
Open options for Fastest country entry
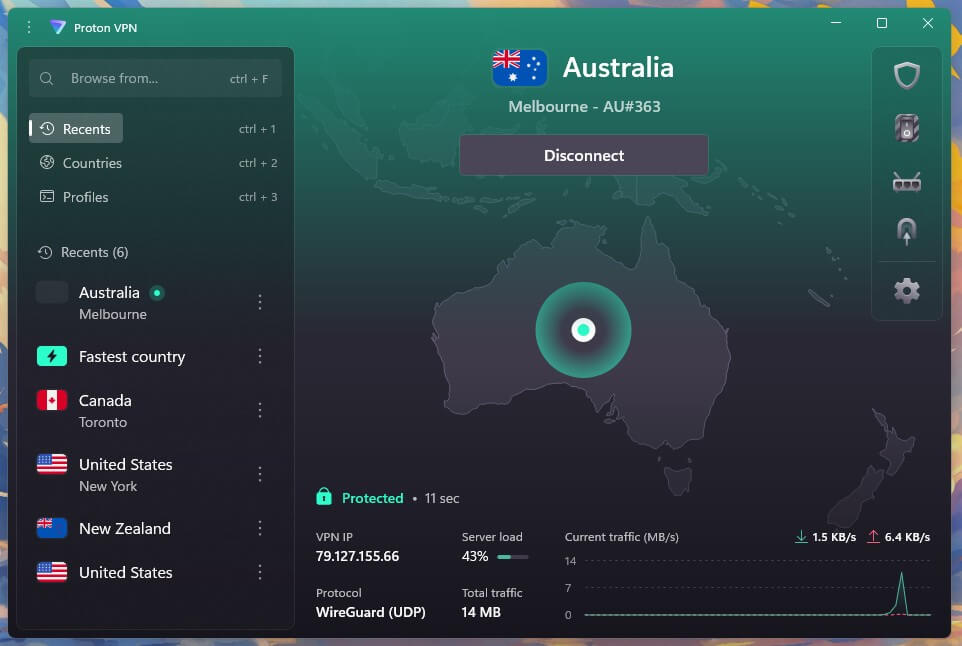[x=260, y=356]
